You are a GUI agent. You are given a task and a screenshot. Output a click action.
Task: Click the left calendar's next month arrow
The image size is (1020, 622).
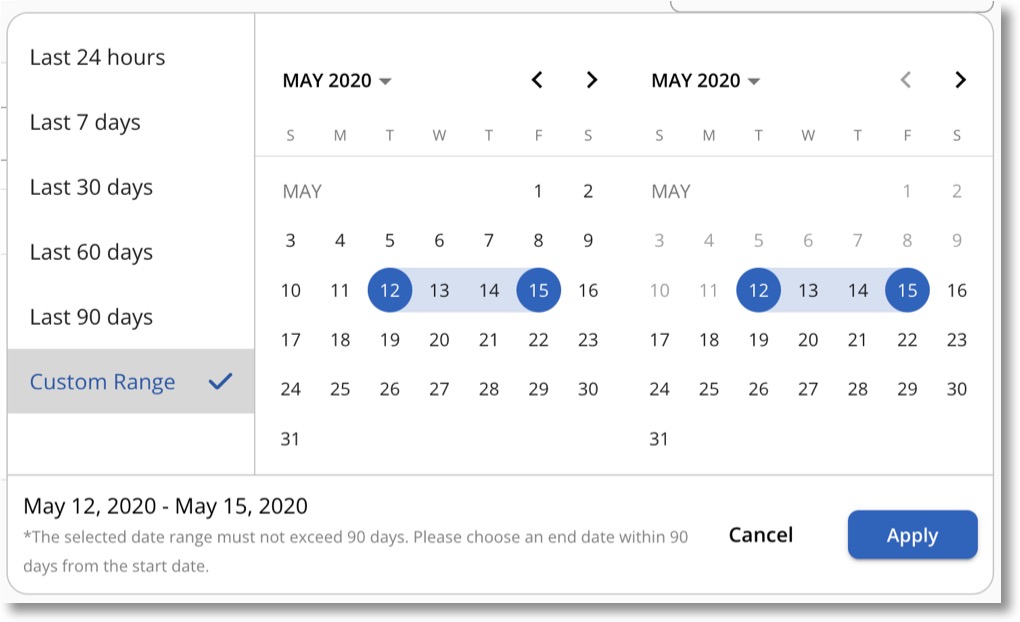(x=591, y=80)
